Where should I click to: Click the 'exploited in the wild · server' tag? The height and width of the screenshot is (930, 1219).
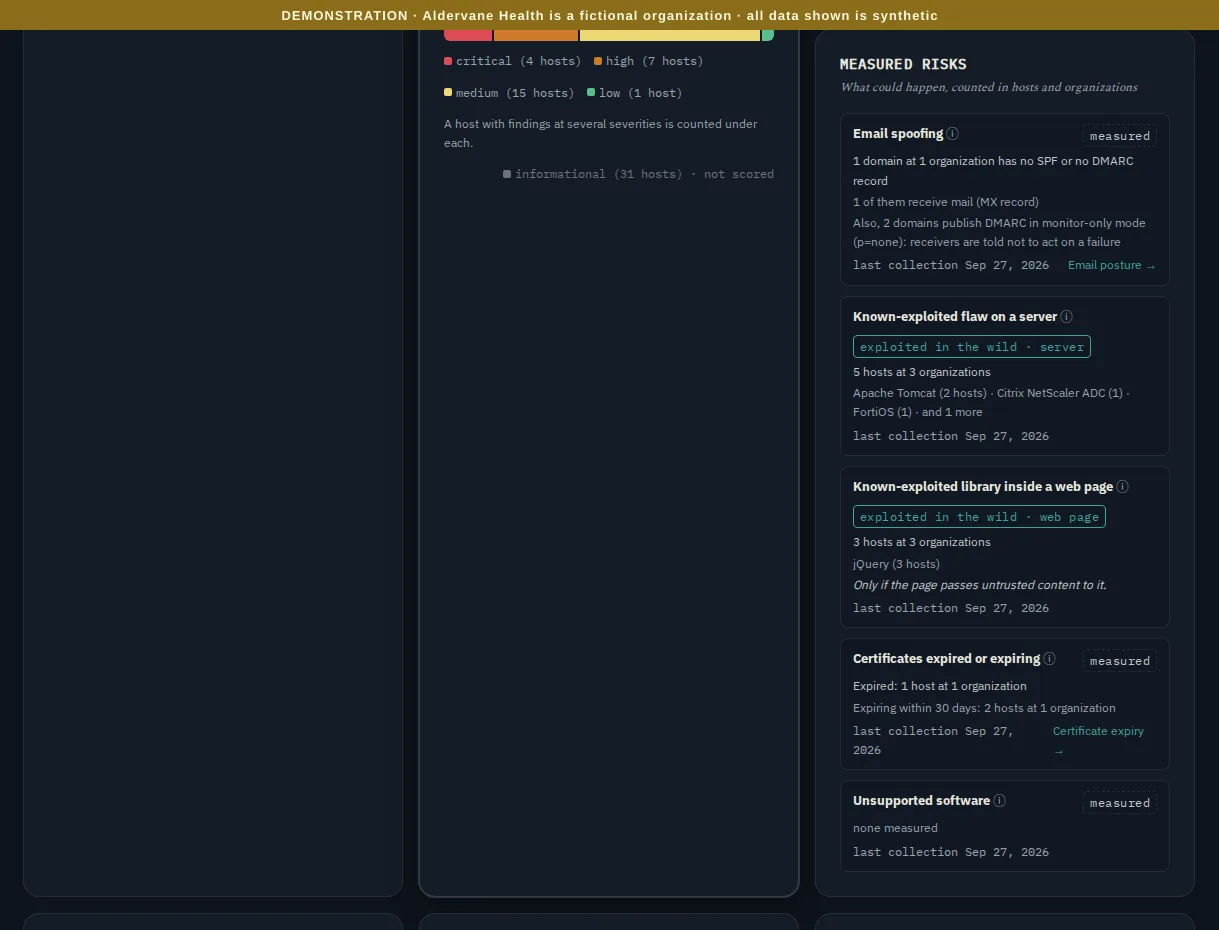coord(972,347)
